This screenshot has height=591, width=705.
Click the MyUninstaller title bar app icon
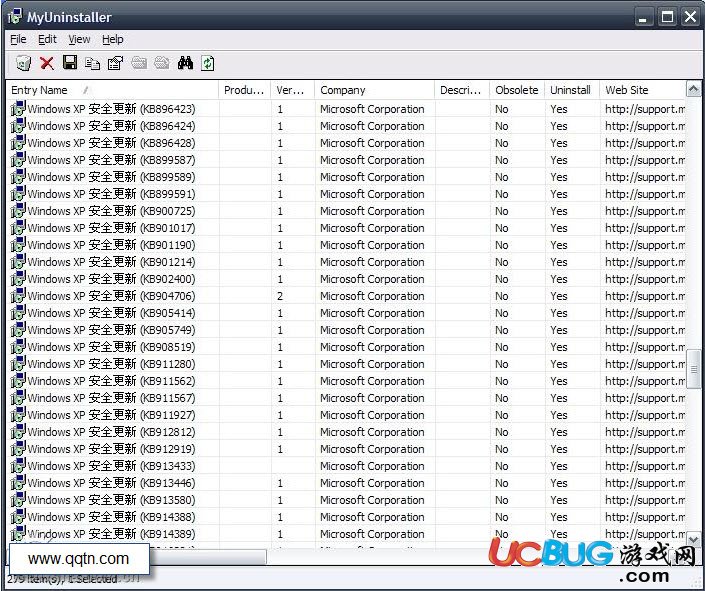click(x=14, y=17)
